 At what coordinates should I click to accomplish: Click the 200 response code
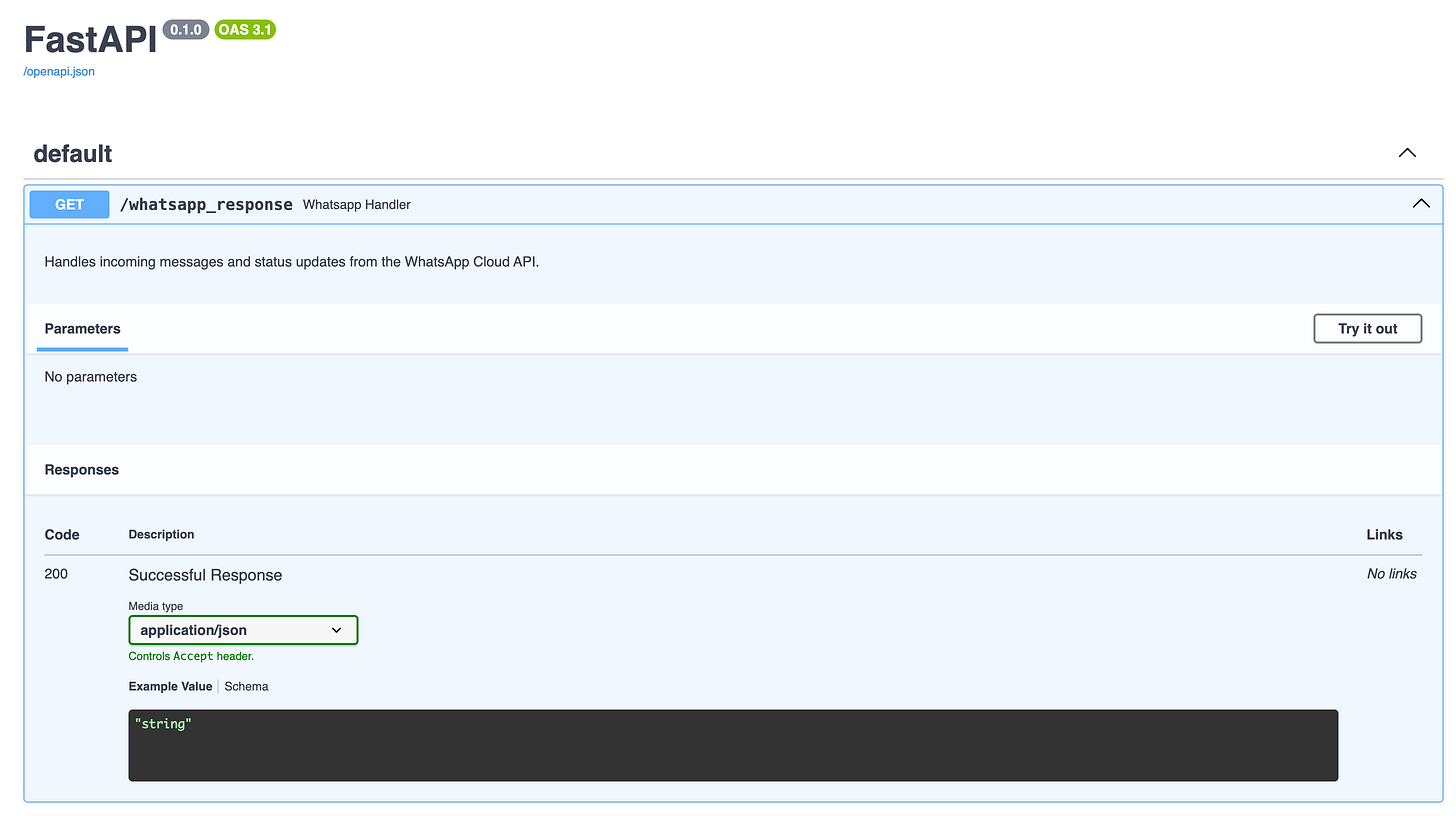(x=56, y=574)
